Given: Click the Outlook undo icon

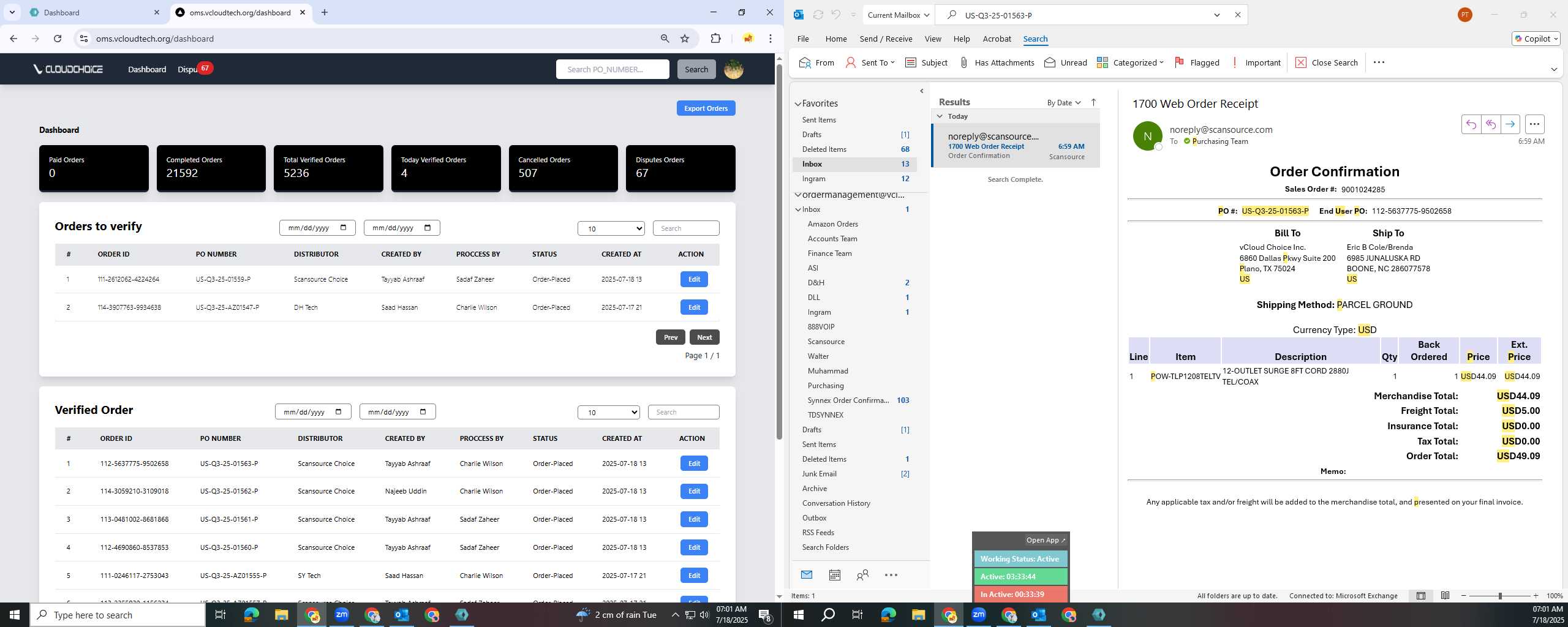Looking at the screenshot, I should click(835, 15).
